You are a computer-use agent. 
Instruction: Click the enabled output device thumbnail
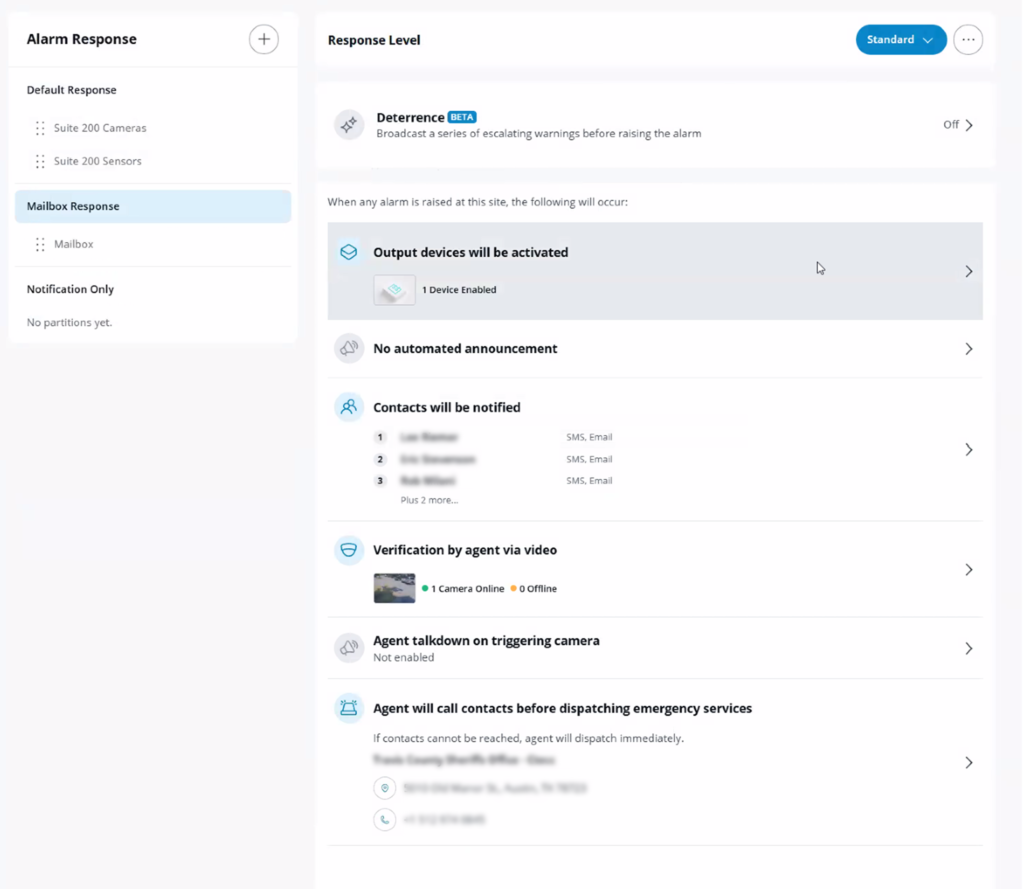(394, 290)
